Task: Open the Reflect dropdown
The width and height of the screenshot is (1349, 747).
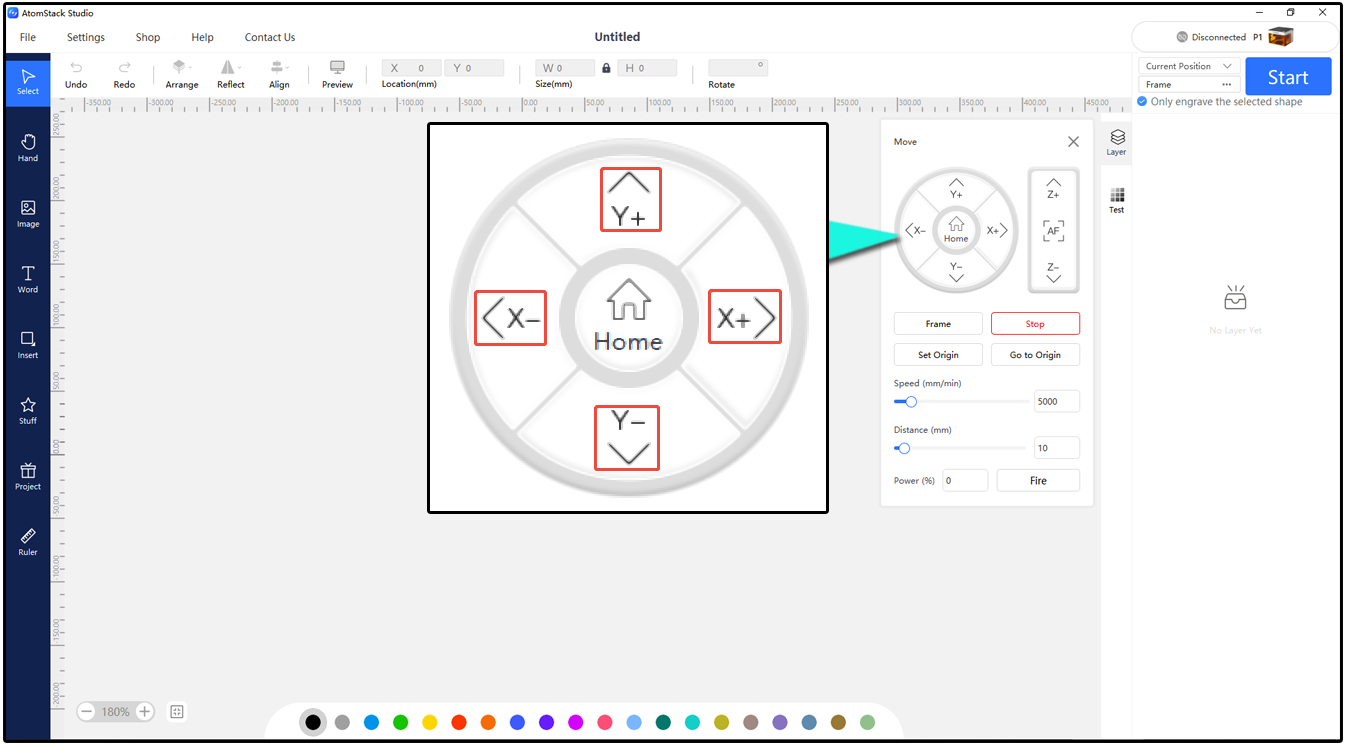Action: (x=230, y=75)
